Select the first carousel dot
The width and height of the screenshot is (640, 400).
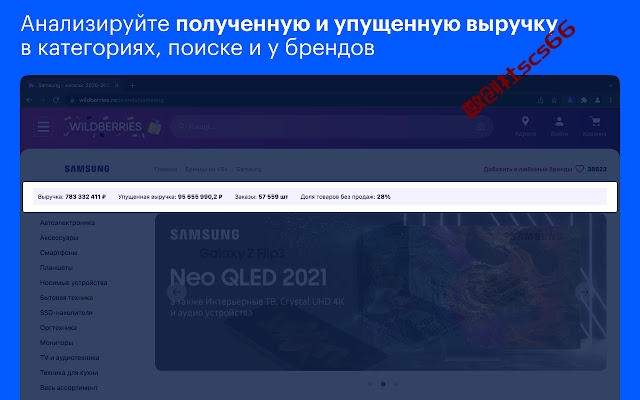pyautogui.click(x=370, y=384)
